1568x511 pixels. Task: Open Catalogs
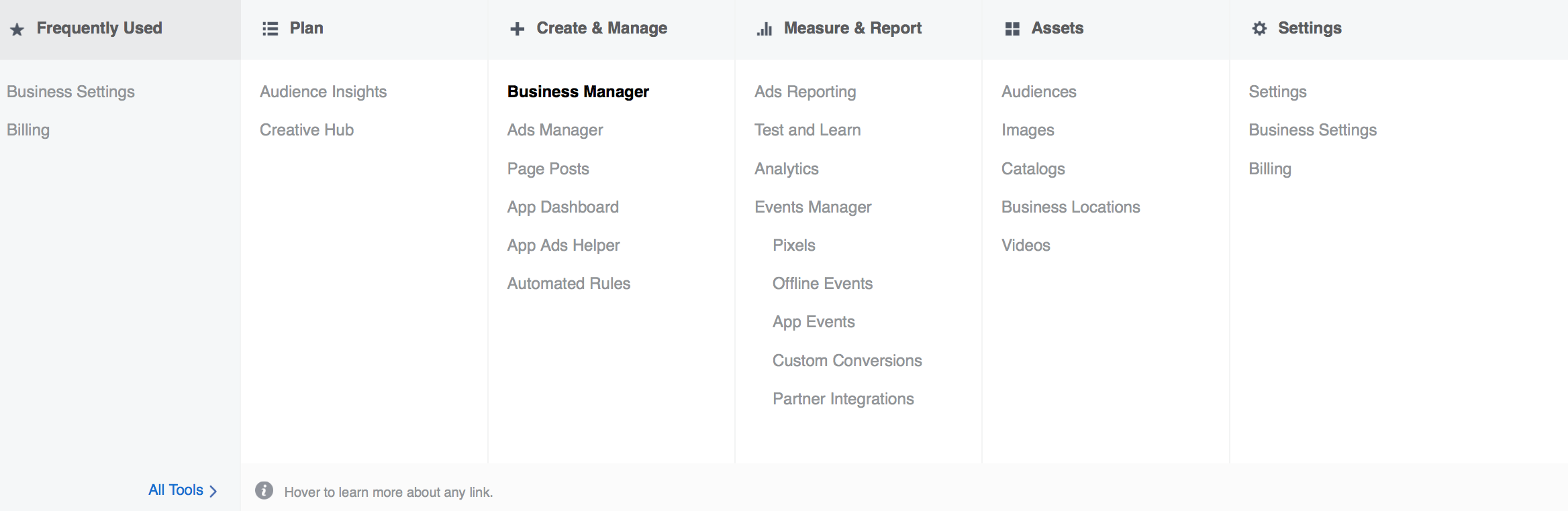pos(1033,169)
